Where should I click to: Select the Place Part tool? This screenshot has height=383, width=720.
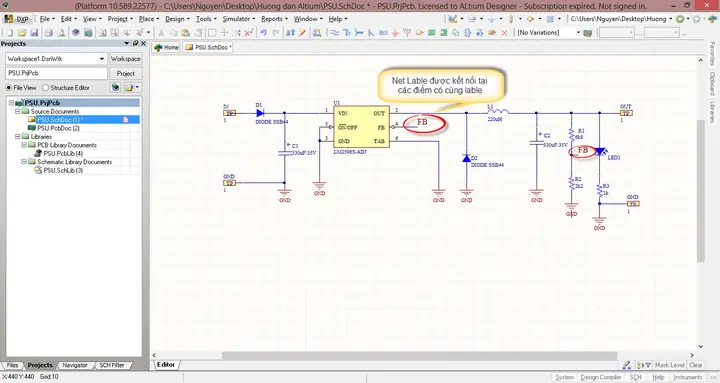click(419, 33)
